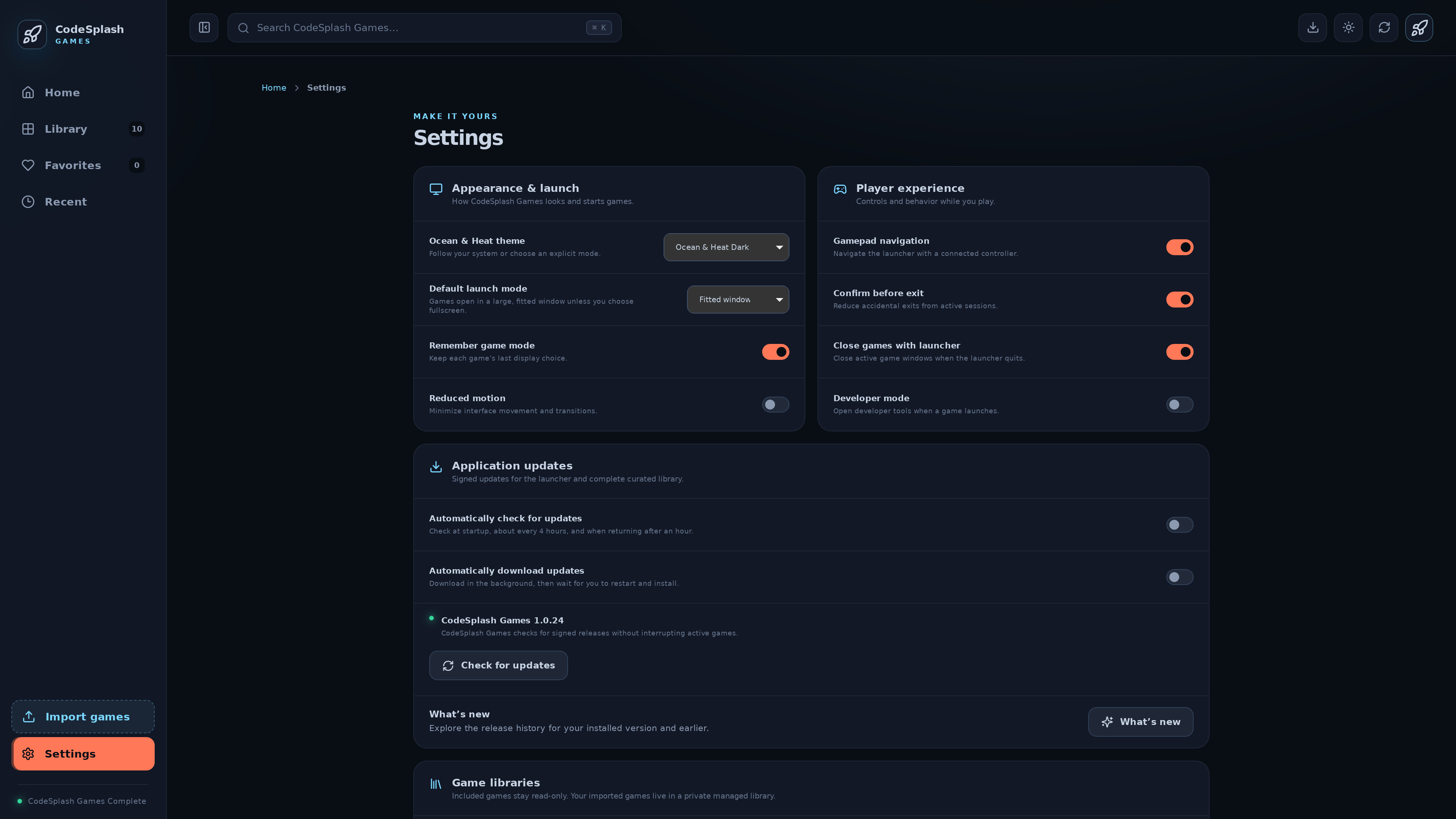The height and width of the screenshot is (819, 1456).
Task: Open downloads from top toolbar
Action: pyautogui.click(x=1312, y=28)
